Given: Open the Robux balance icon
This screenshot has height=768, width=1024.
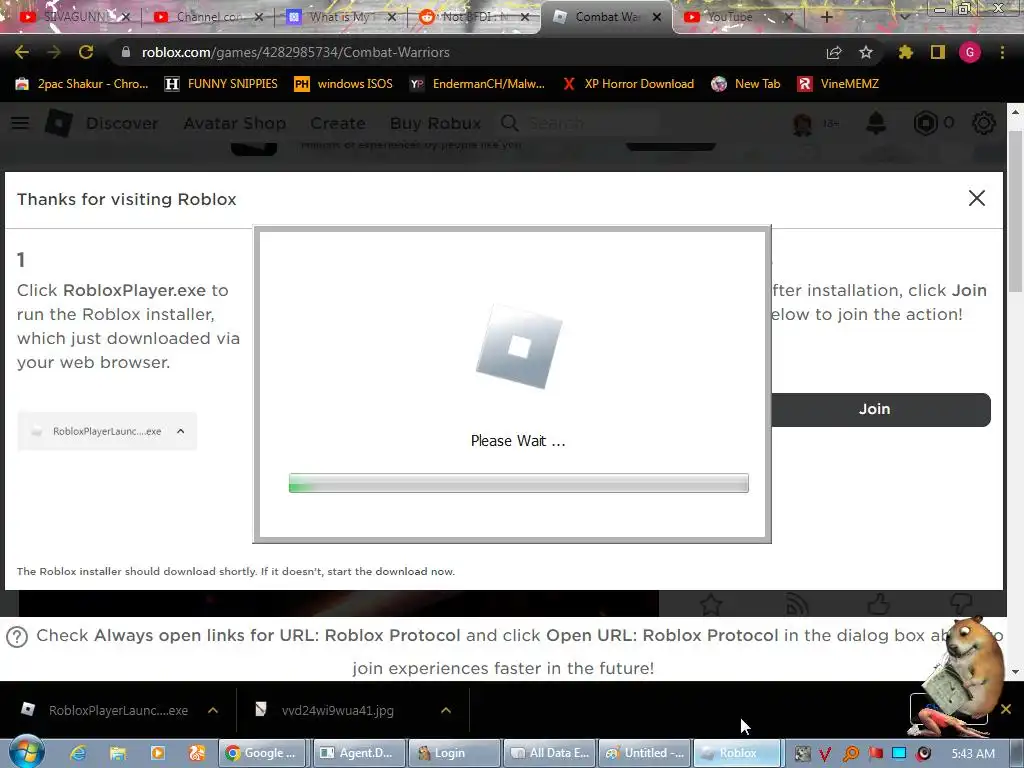Looking at the screenshot, I should pyautogui.click(x=925, y=123).
